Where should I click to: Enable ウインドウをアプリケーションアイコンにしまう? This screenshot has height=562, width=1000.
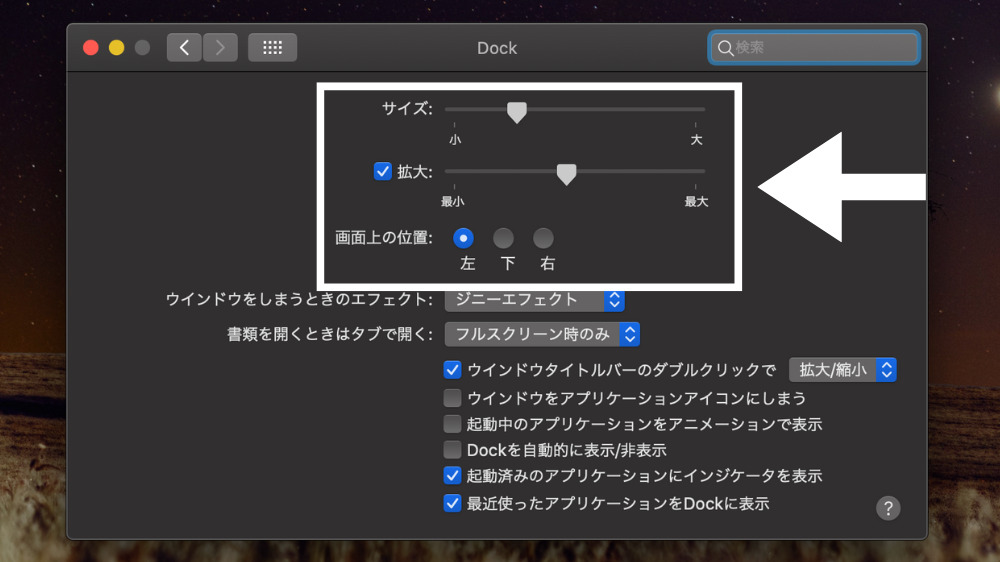[x=452, y=398]
